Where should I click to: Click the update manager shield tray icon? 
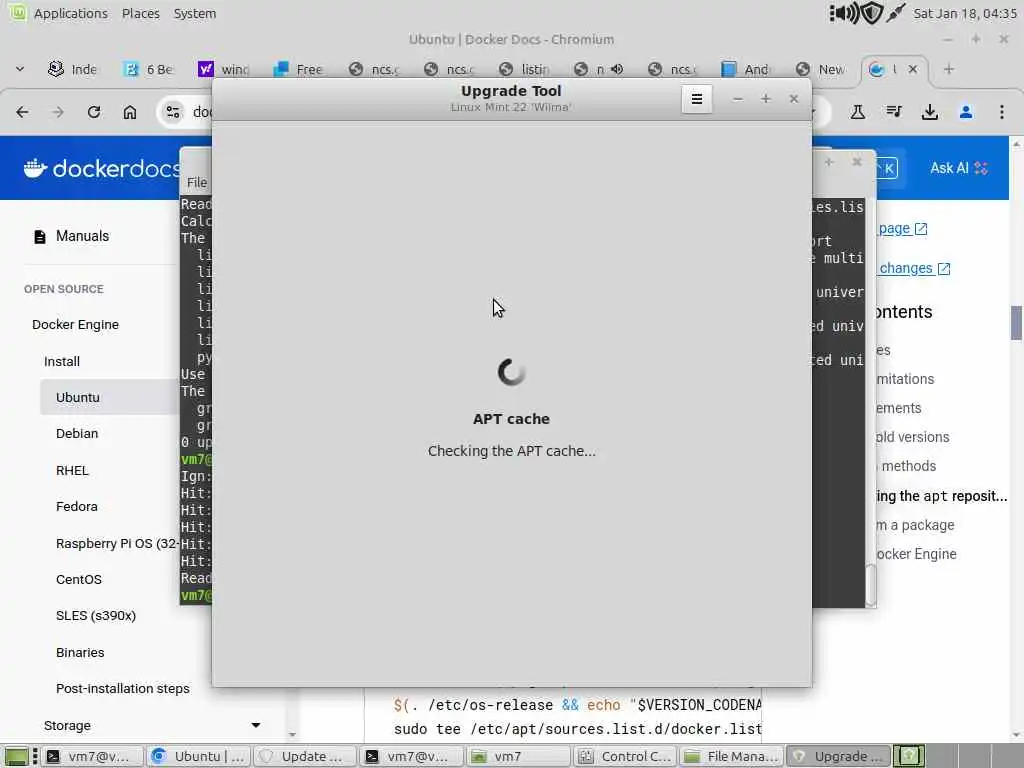(871, 13)
